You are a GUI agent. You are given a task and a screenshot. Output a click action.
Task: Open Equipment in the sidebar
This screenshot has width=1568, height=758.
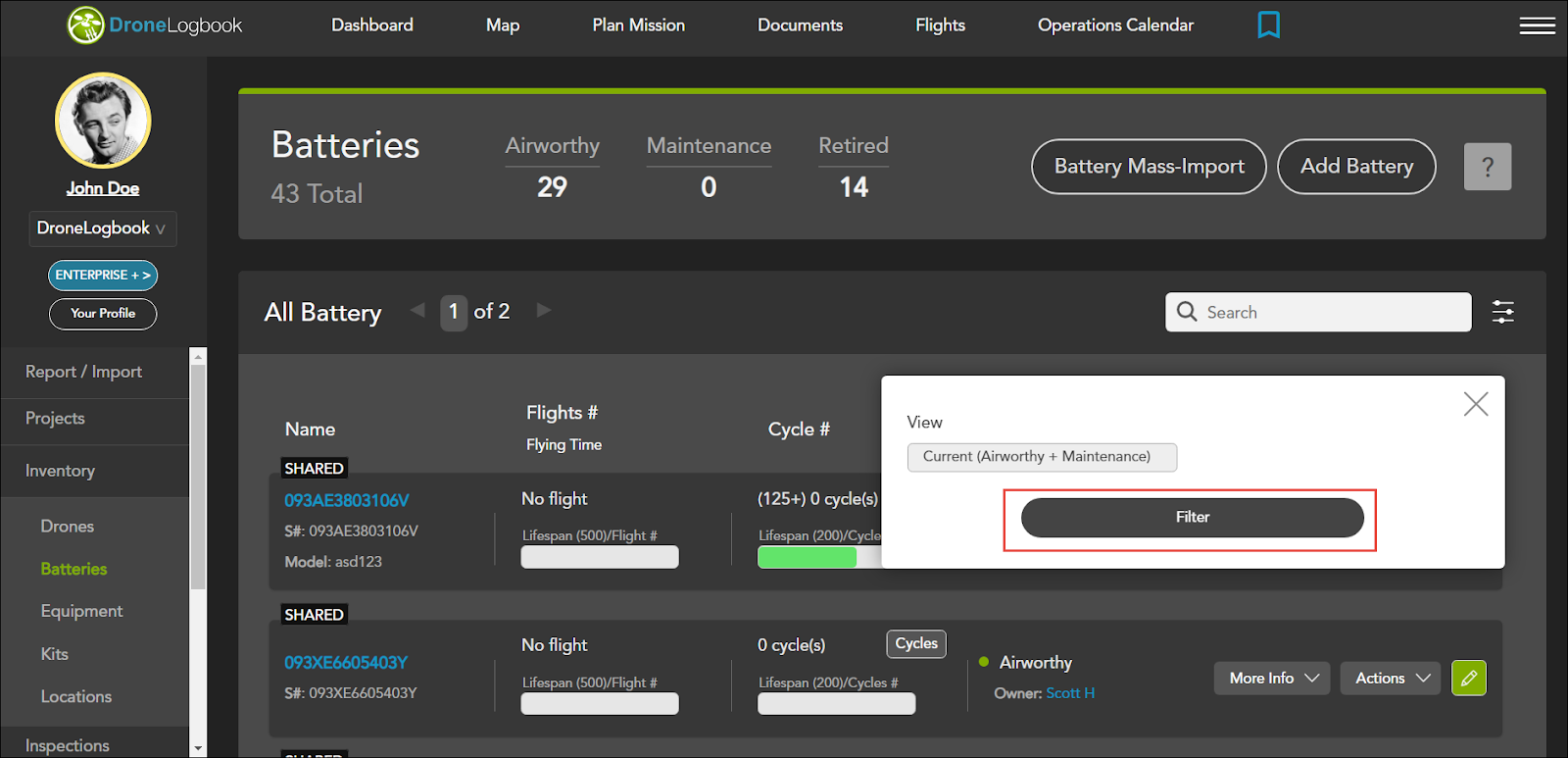(x=81, y=612)
